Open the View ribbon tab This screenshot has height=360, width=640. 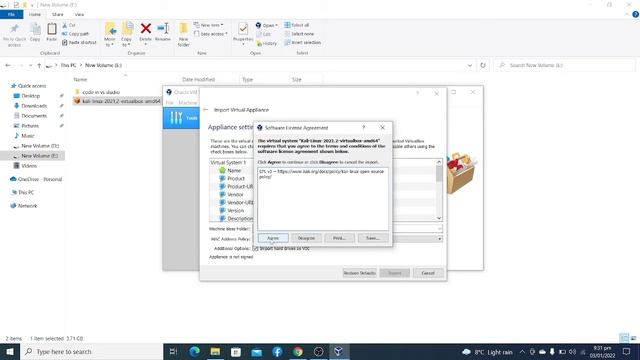(79, 14)
